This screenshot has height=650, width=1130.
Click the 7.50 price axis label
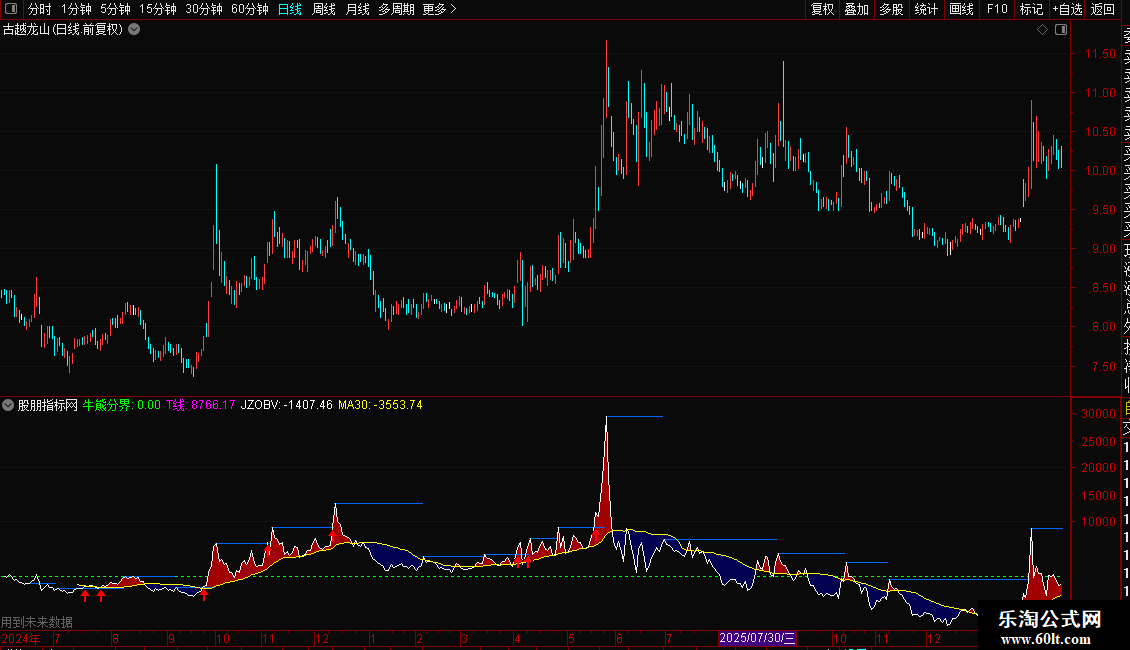click(1103, 366)
